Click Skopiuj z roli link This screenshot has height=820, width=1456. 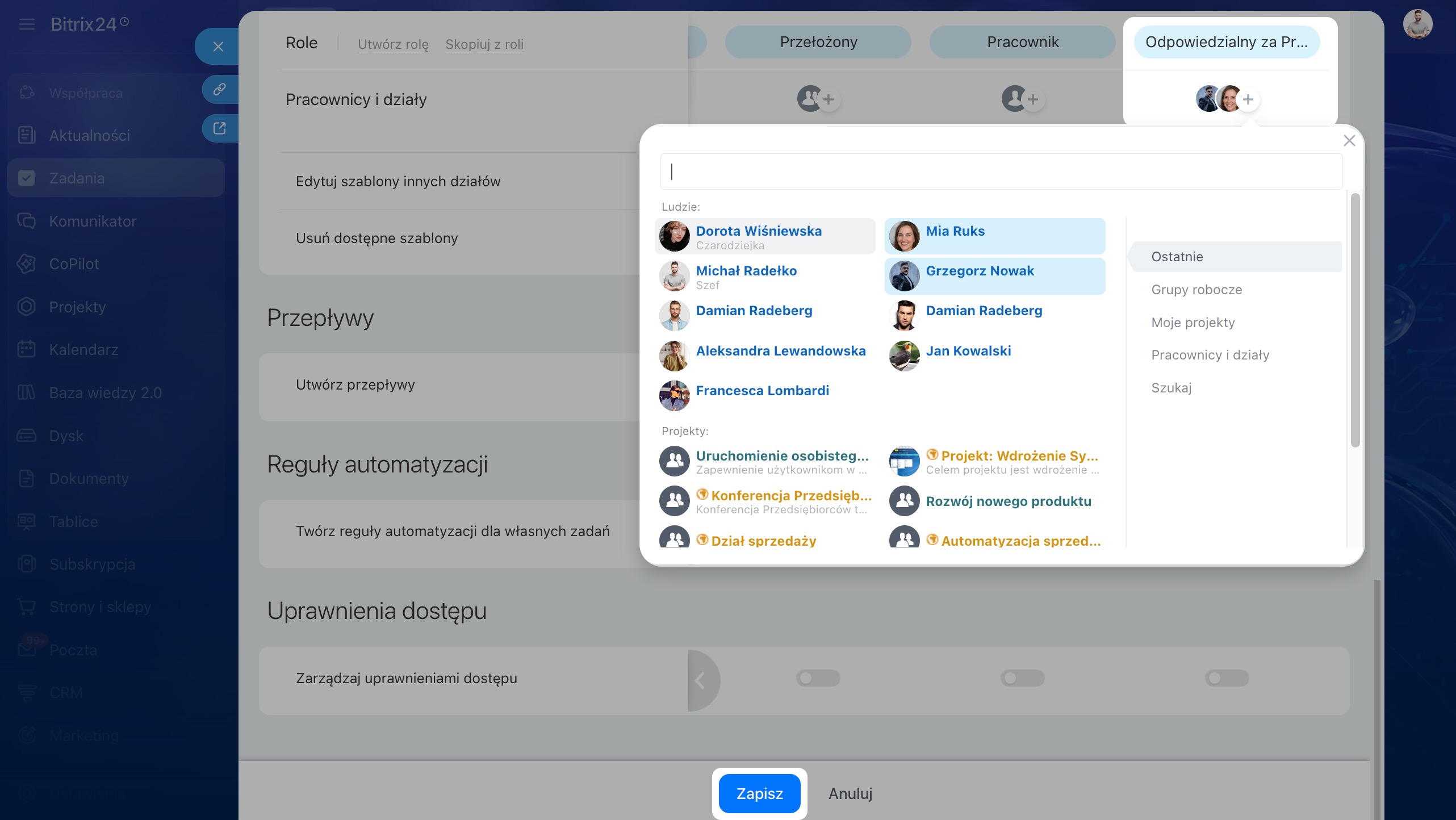click(484, 44)
